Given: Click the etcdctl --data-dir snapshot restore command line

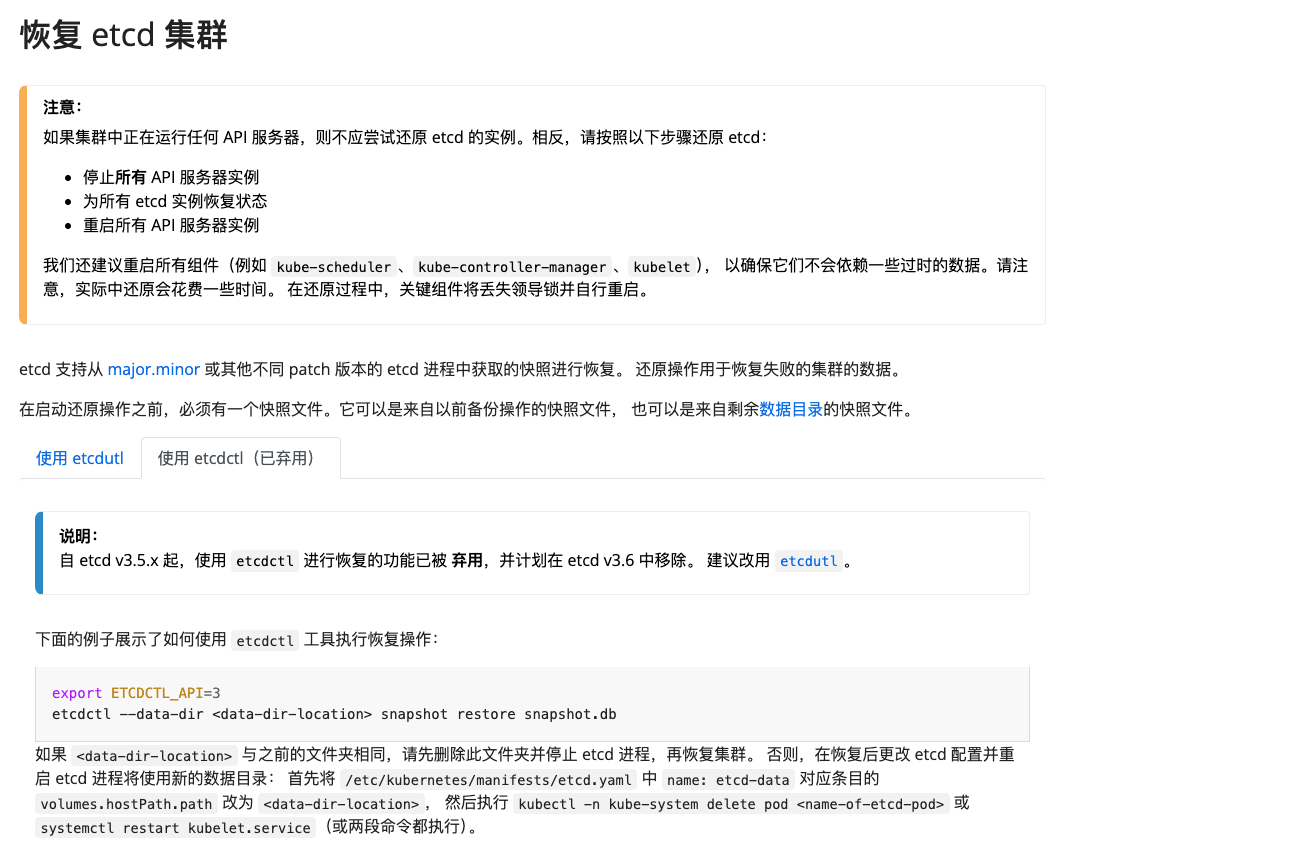Looking at the screenshot, I should pos(334,714).
